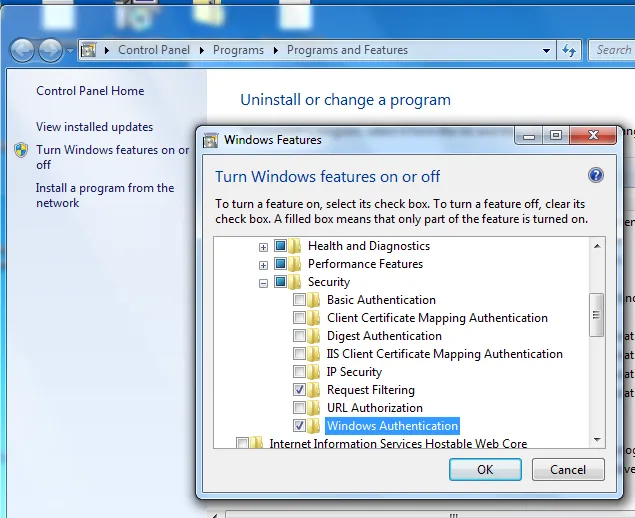Click the Windows Features title bar icon

(210, 140)
